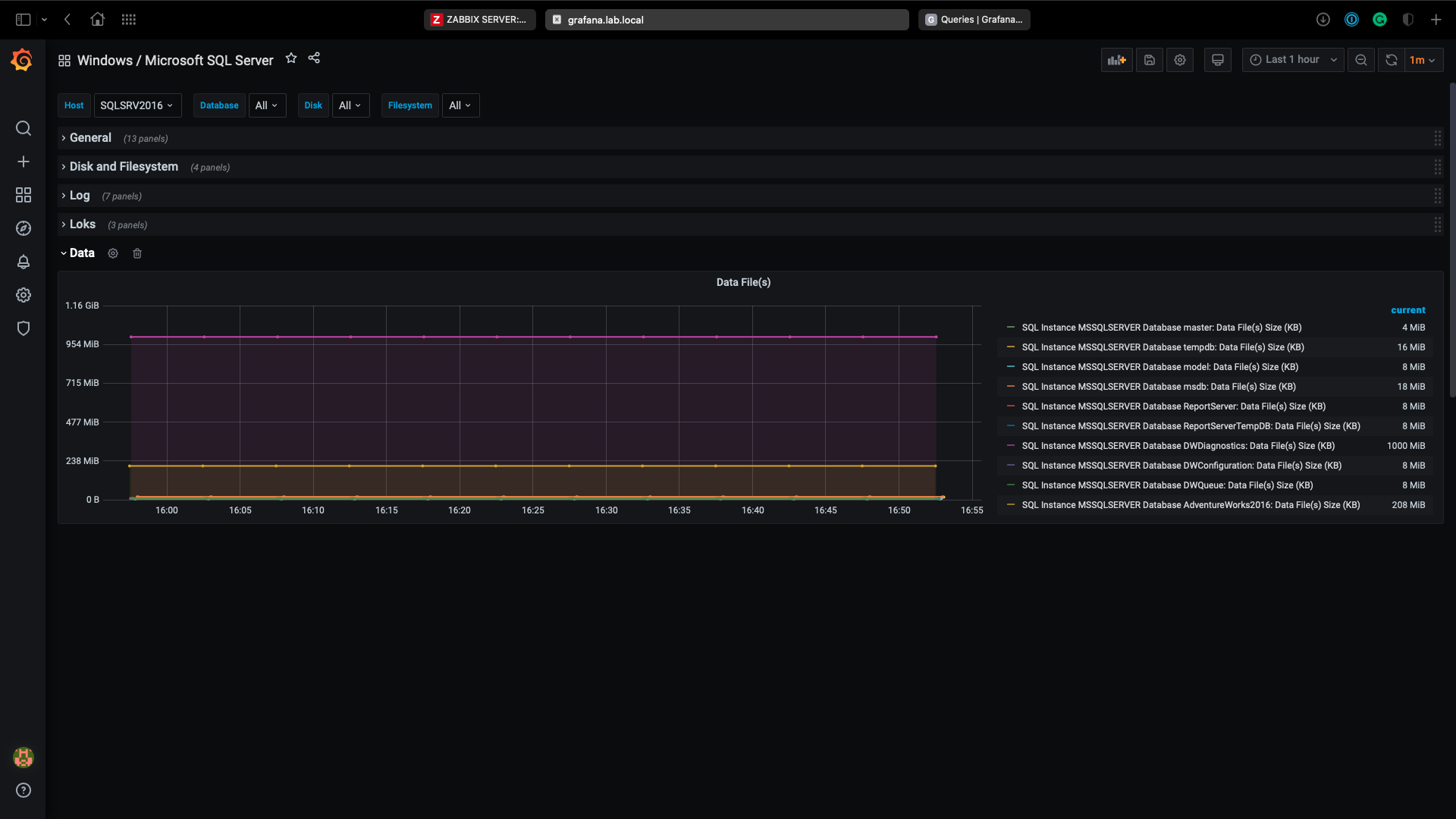Toggle tempdb series in the legend
The width and height of the screenshot is (1456, 819).
1163,347
